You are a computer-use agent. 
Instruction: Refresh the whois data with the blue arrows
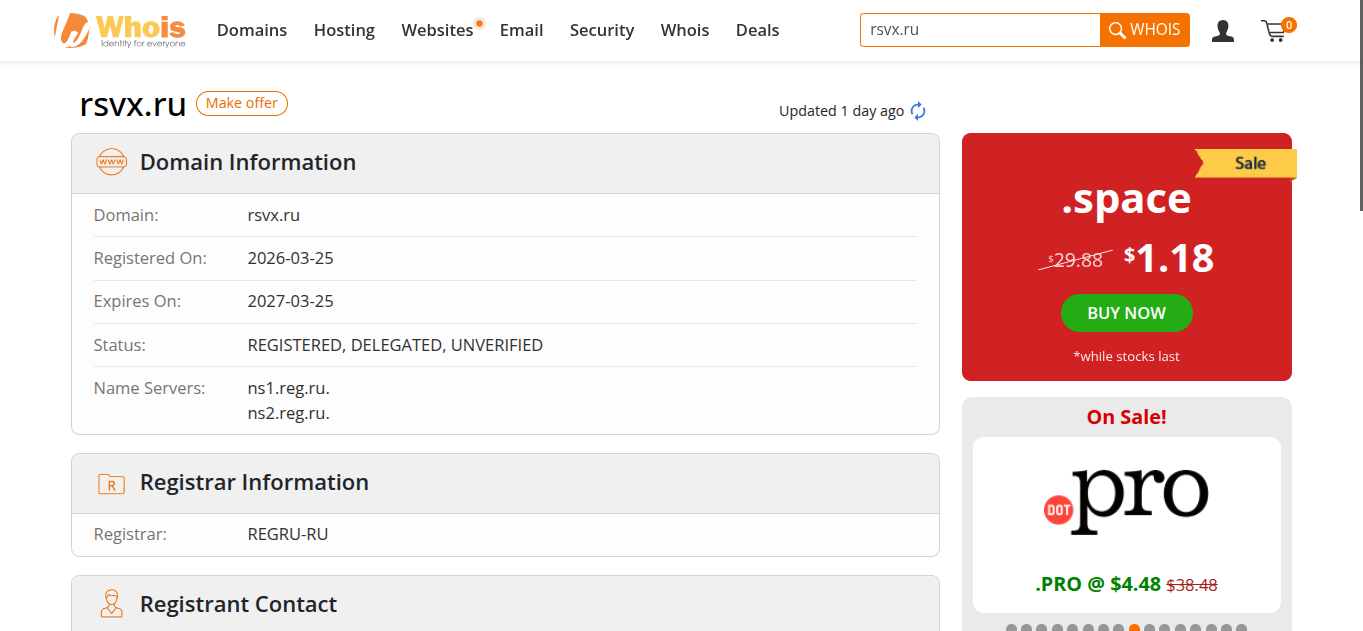918,111
